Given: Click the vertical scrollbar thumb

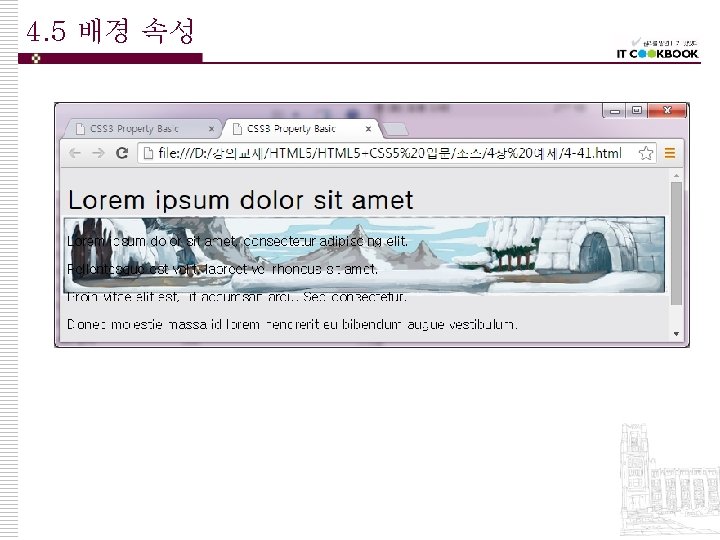Looking at the screenshot, I should (x=676, y=243).
